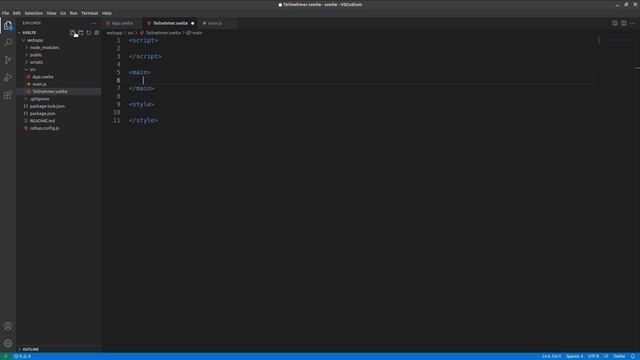Click Collapse Folders icon in Explorer

coord(97,33)
